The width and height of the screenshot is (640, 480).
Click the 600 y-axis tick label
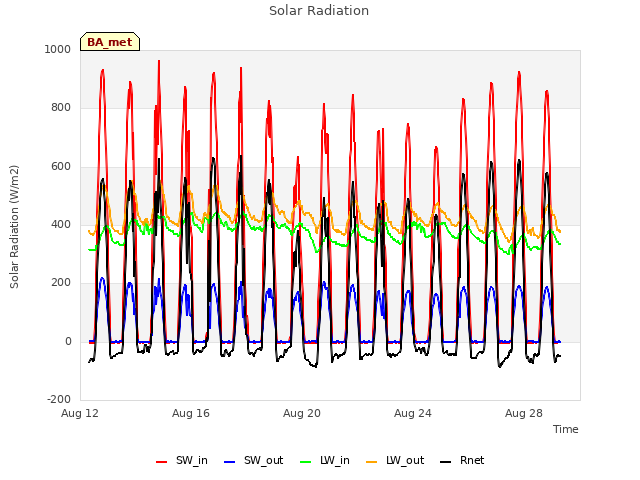[61, 167]
